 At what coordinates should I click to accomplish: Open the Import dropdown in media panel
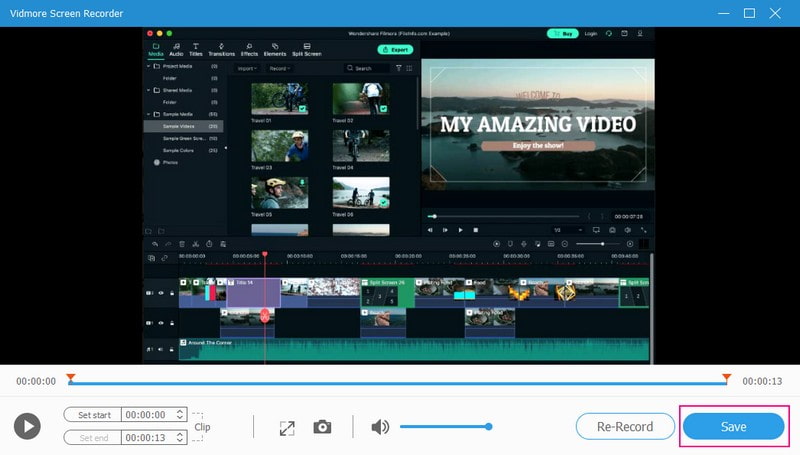246,68
